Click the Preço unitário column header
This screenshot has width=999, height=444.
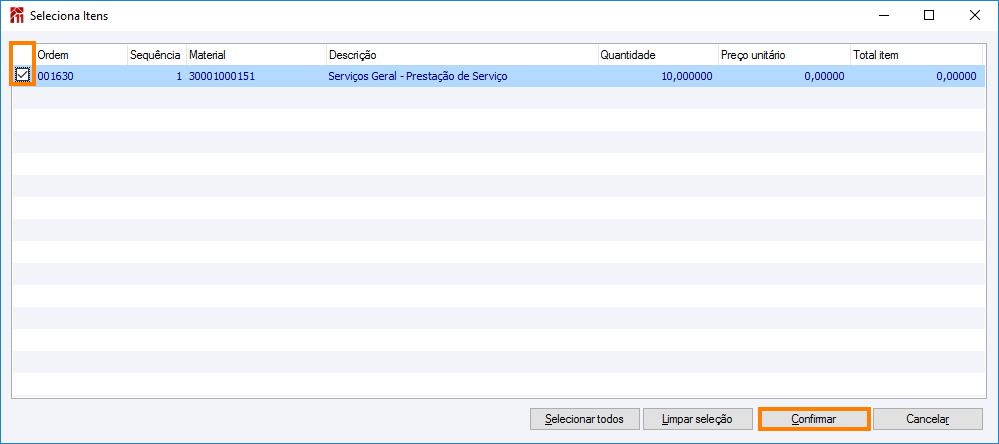(x=783, y=54)
